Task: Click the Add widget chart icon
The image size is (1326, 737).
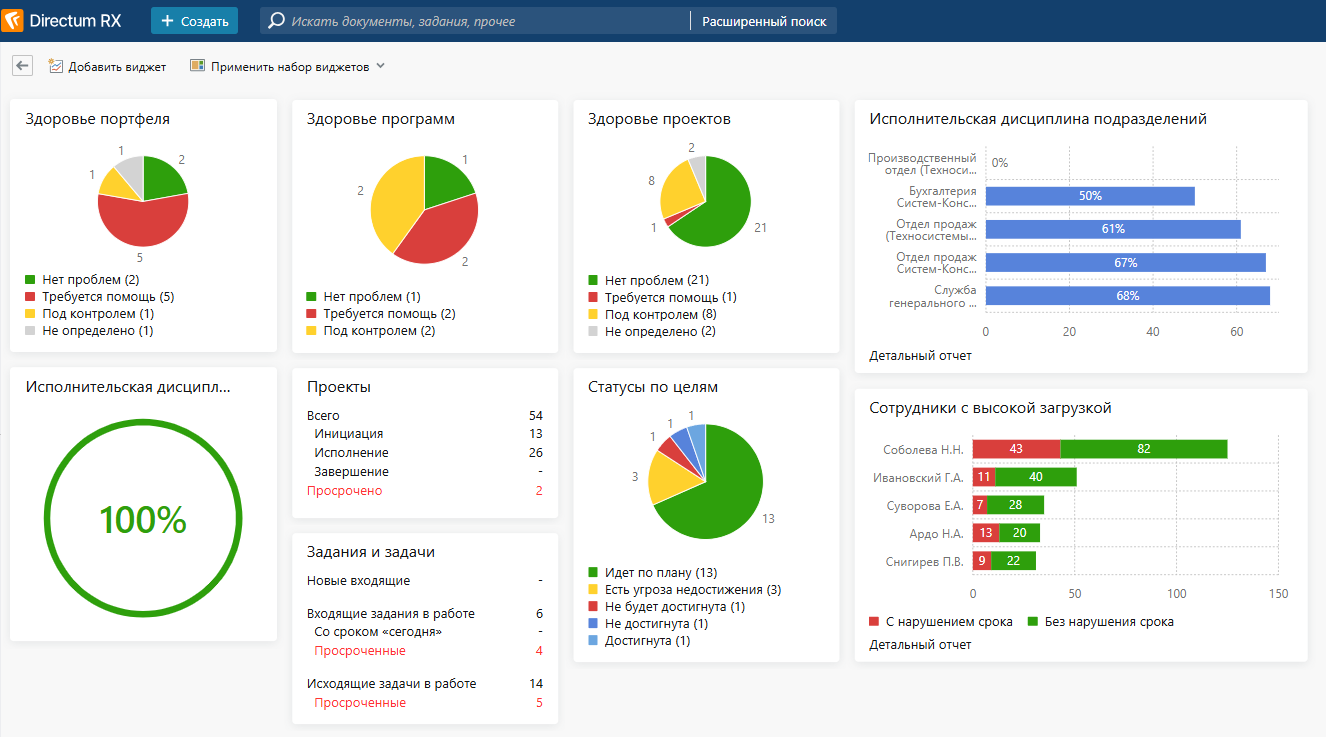Action: coord(56,66)
